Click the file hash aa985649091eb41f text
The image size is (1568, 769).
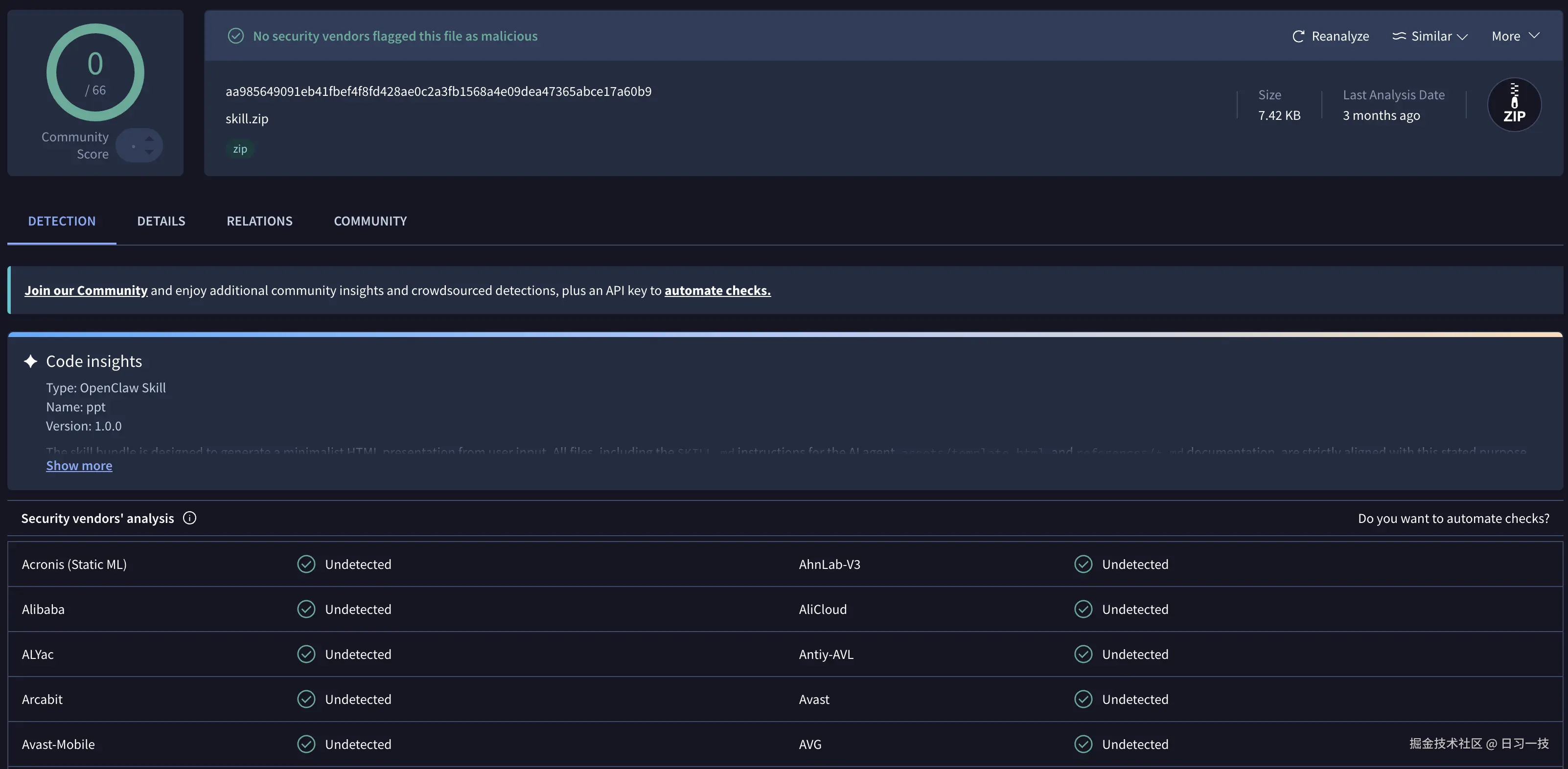pos(438,91)
